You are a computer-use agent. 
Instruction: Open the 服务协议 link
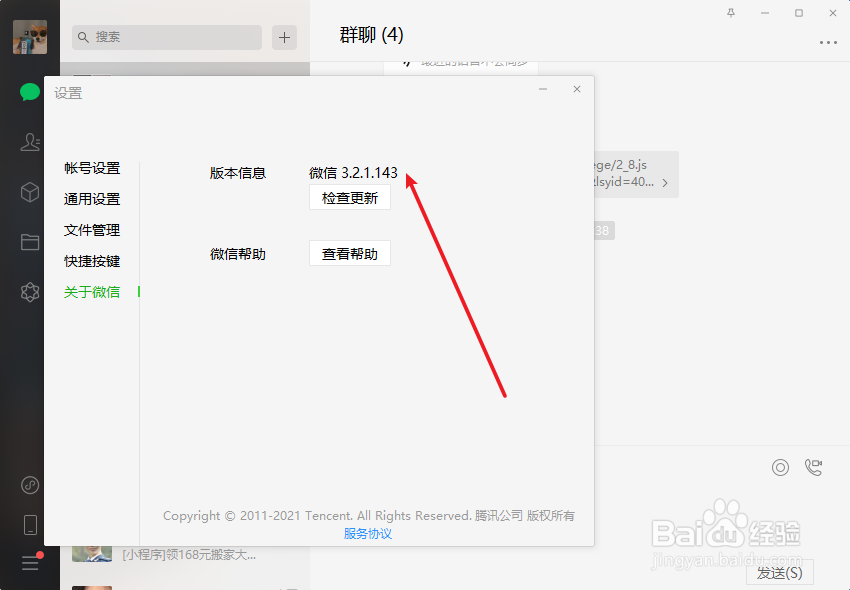pyautogui.click(x=368, y=534)
